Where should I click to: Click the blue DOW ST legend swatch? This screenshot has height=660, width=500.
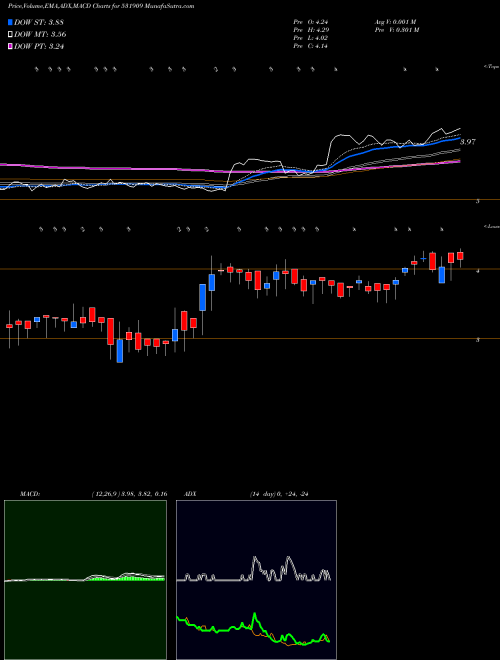(x=10, y=23)
